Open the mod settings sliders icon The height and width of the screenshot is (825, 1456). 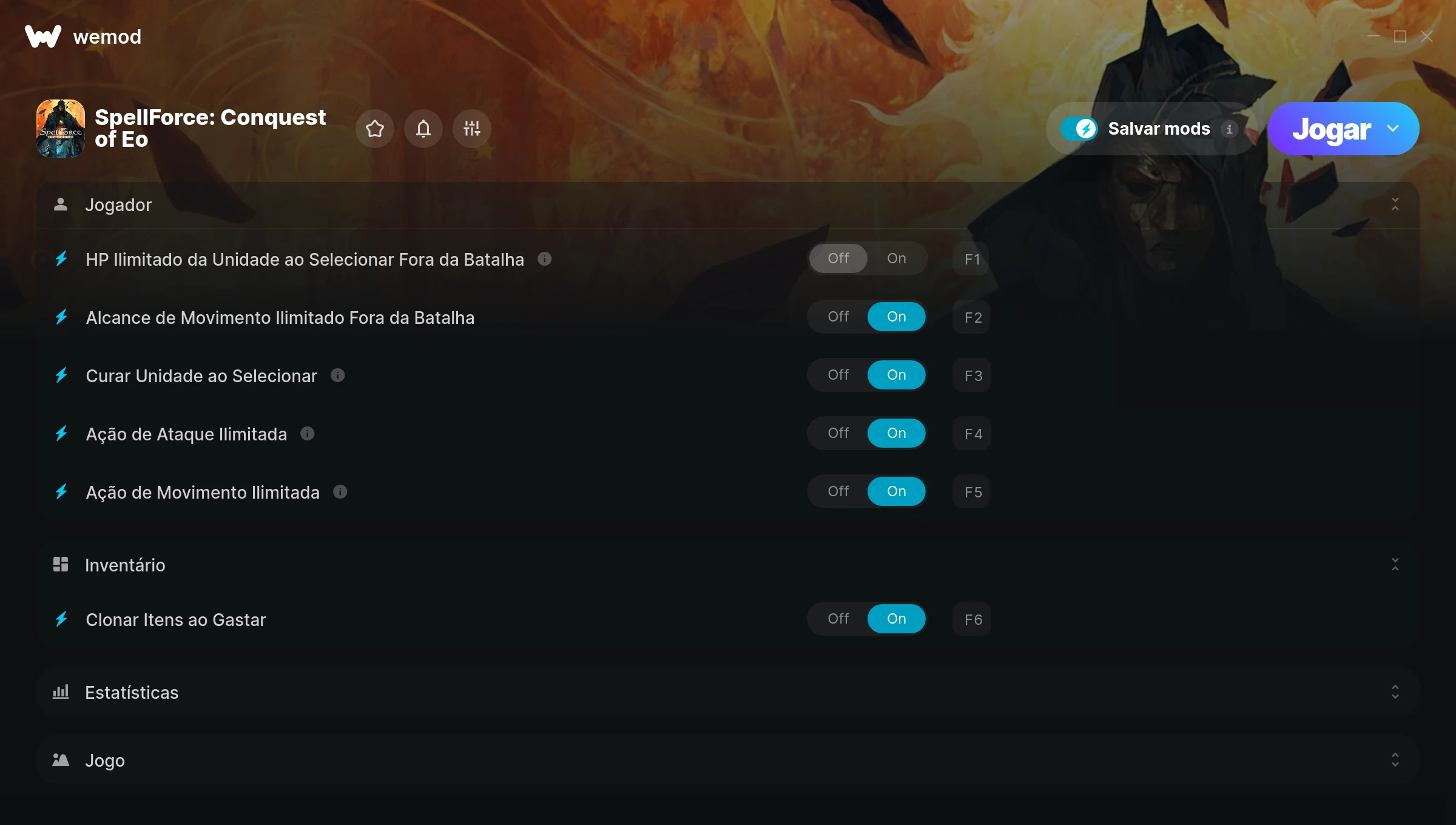pyautogui.click(x=472, y=129)
